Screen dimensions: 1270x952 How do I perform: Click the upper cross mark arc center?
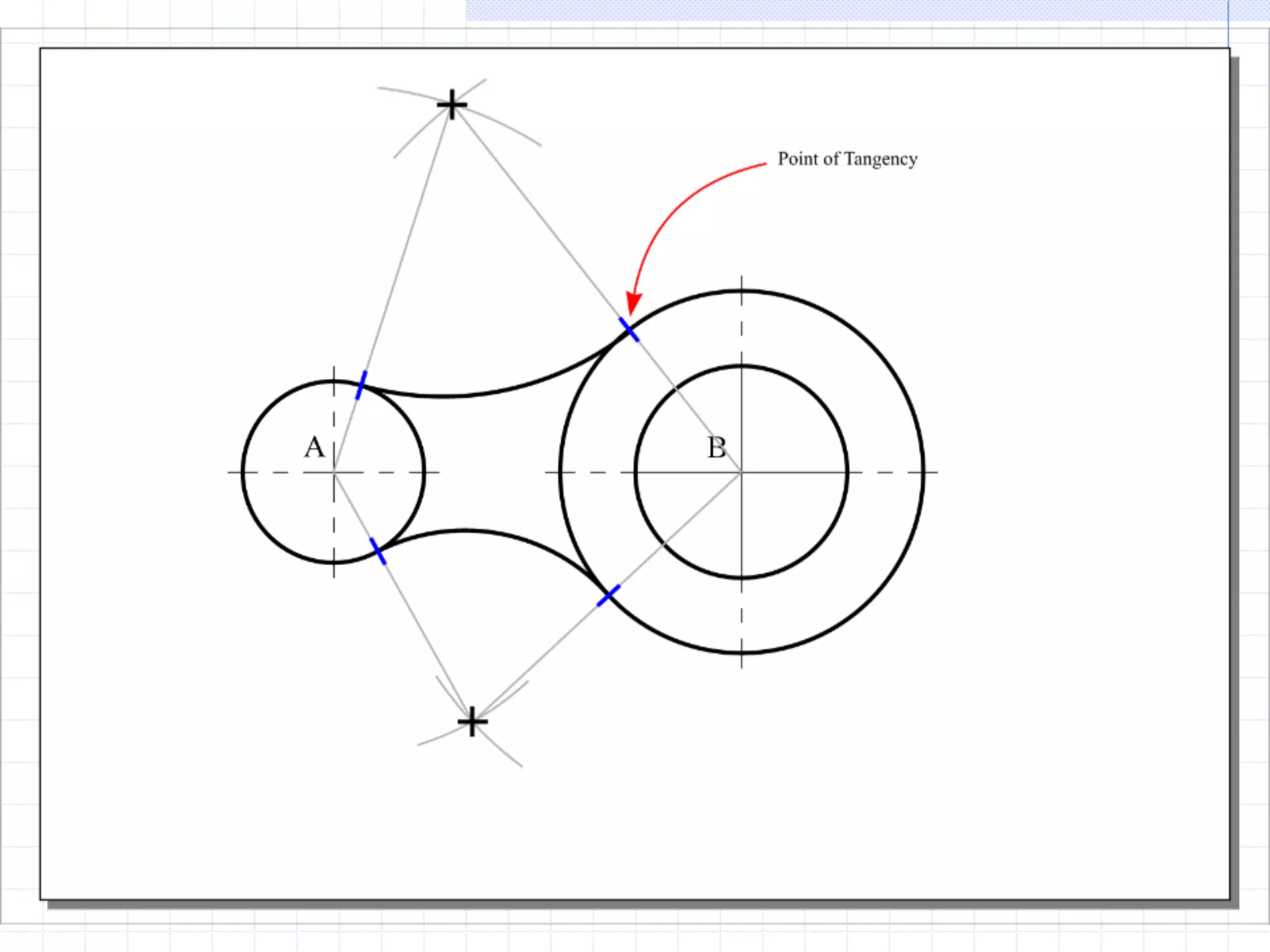pos(452,104)
